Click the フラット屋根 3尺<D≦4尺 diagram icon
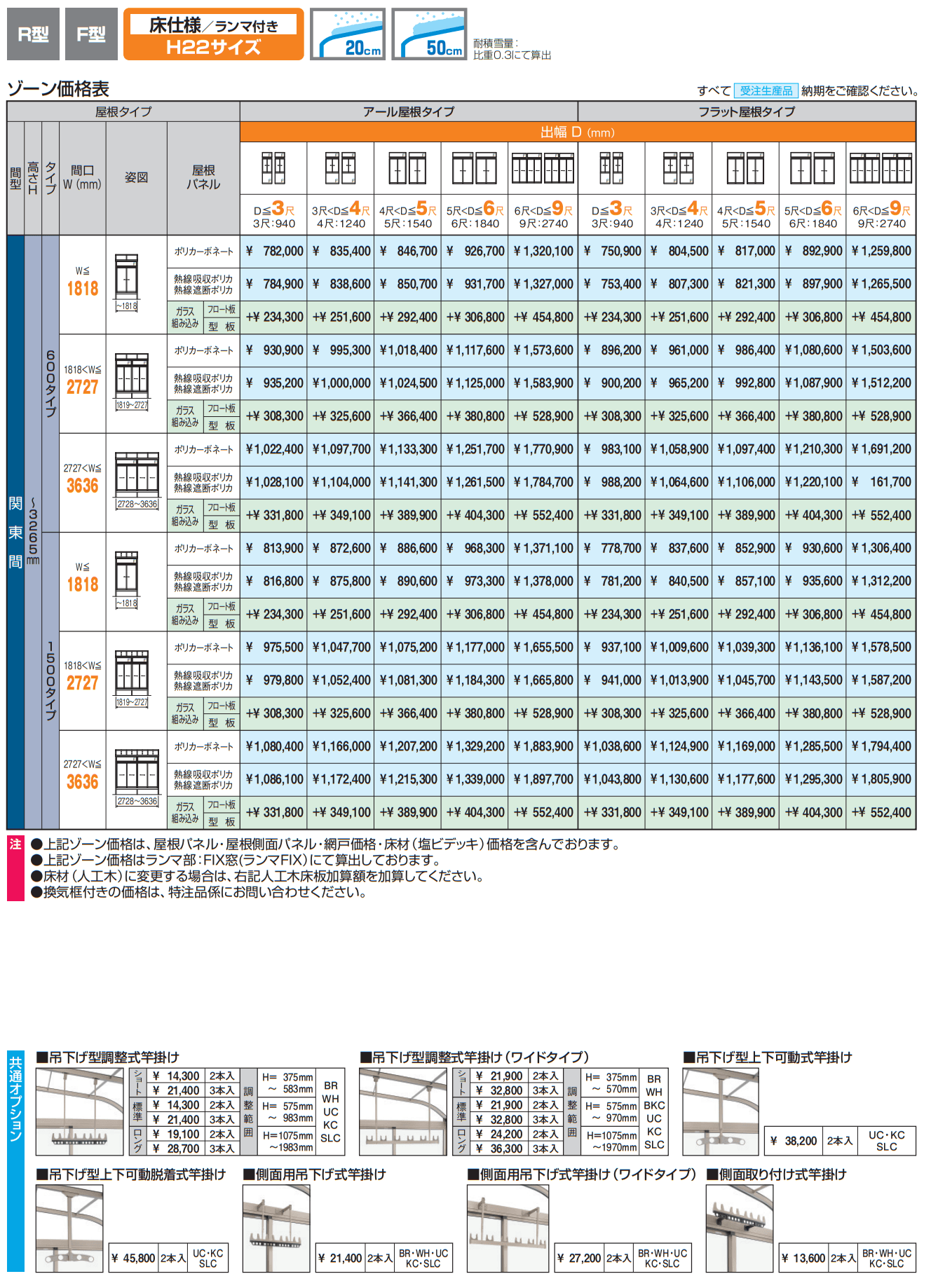Screen dimensions: 931x1288 click(679, 168)
